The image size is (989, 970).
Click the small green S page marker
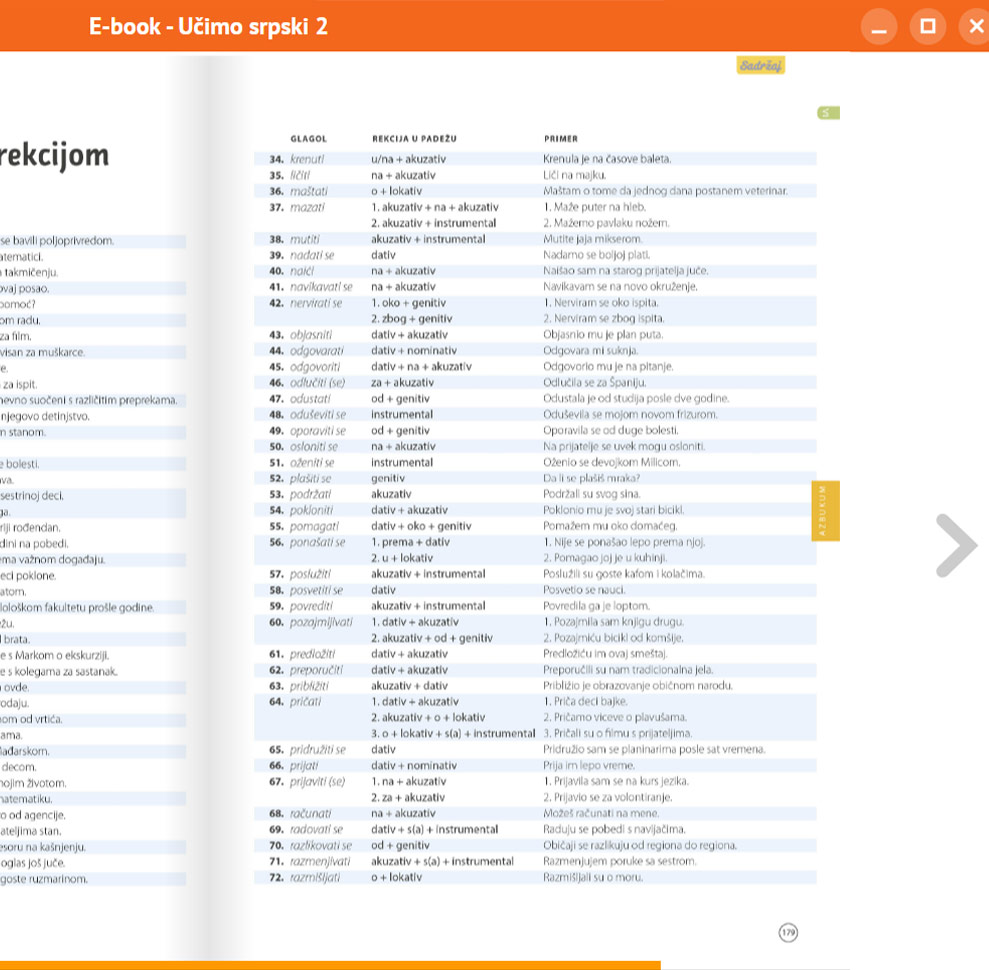(827, 113)
